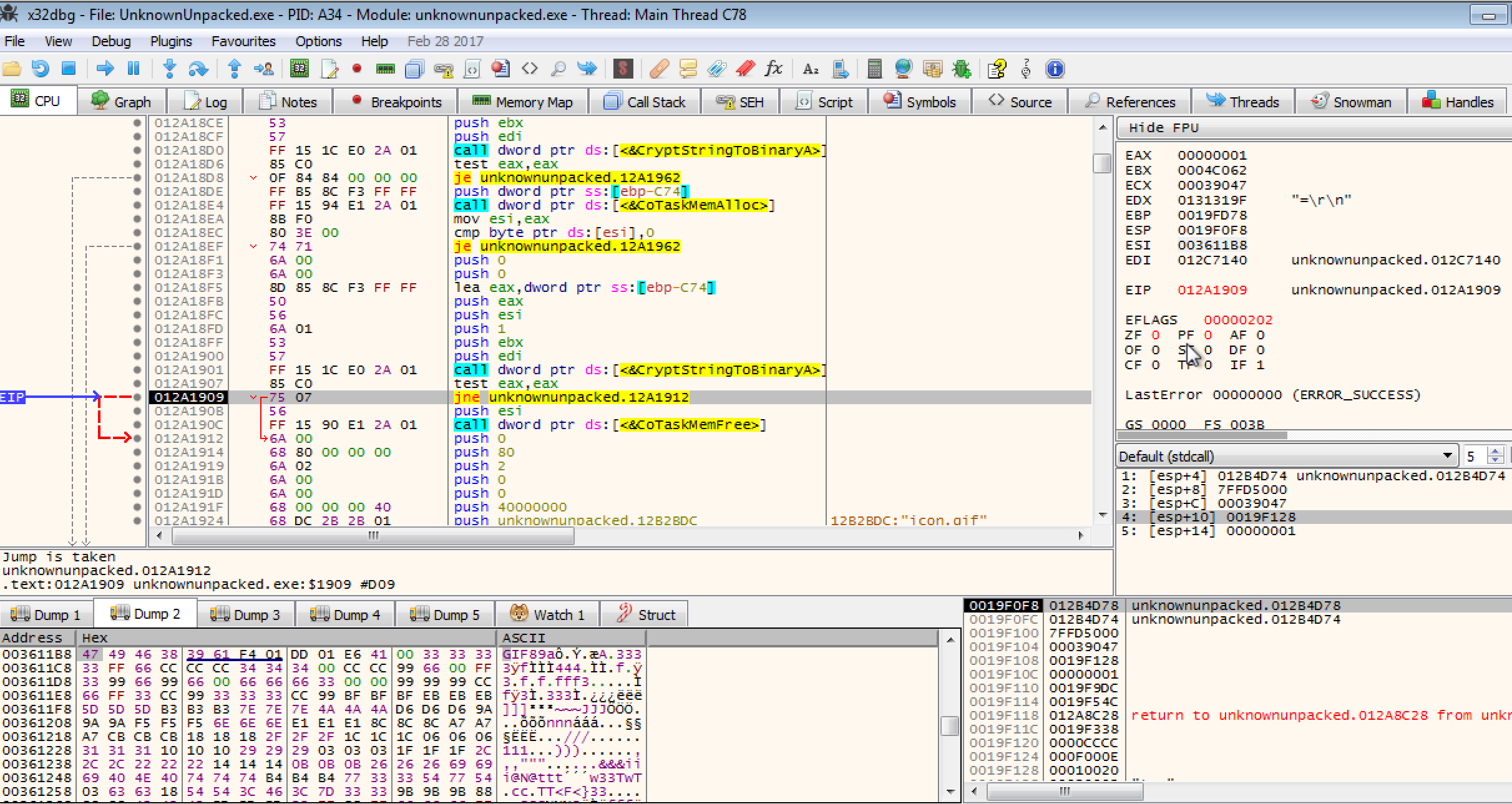Increase argument count stepper next to stdcall
The height and width of the screenshot is (804, 1512).
click(1495, 452)
